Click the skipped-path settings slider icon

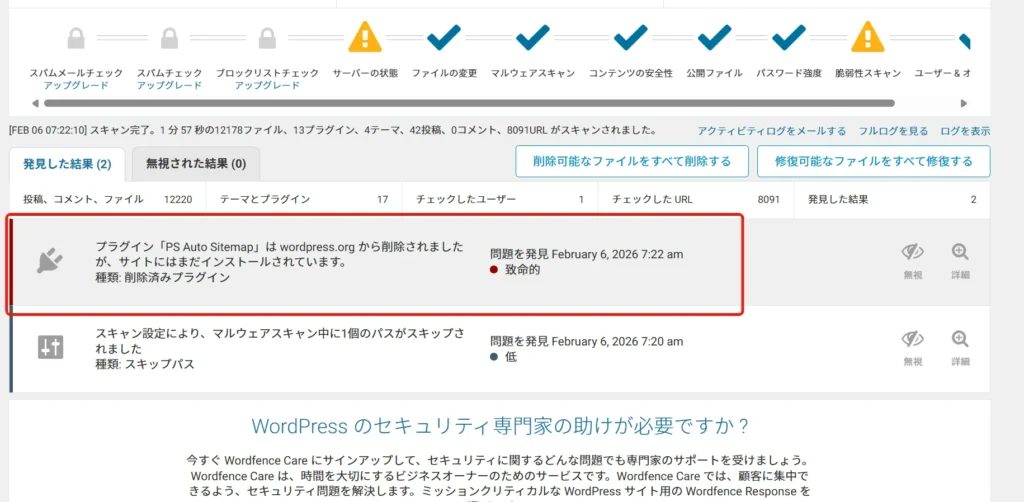tap(50, 347)
